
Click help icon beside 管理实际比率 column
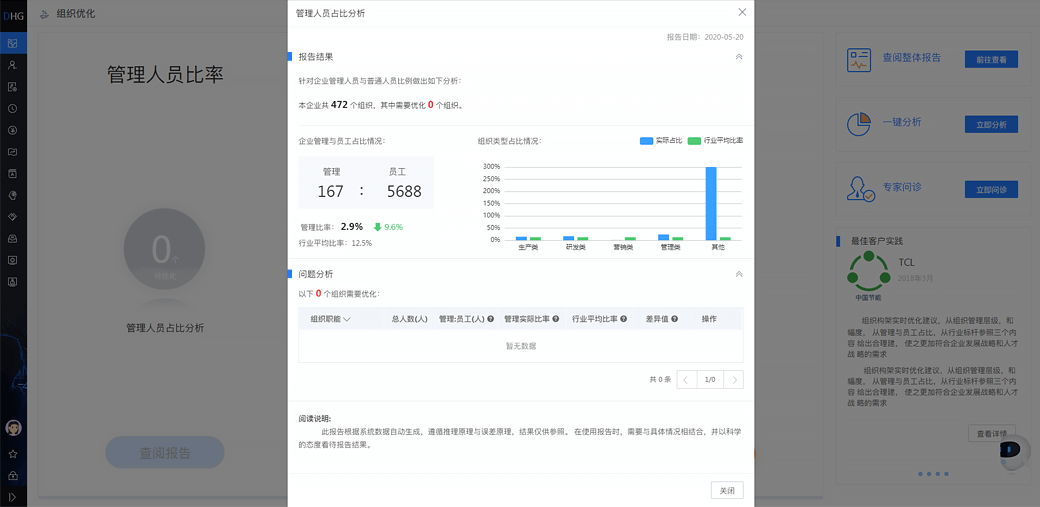[x=557, y=319]
